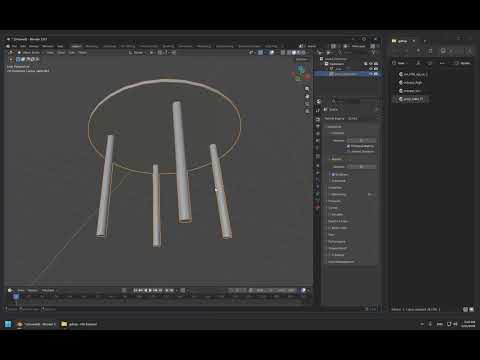Toggle eye icon of highlighted outliner object
Viewport: 480px width, 360px height.
371,74
